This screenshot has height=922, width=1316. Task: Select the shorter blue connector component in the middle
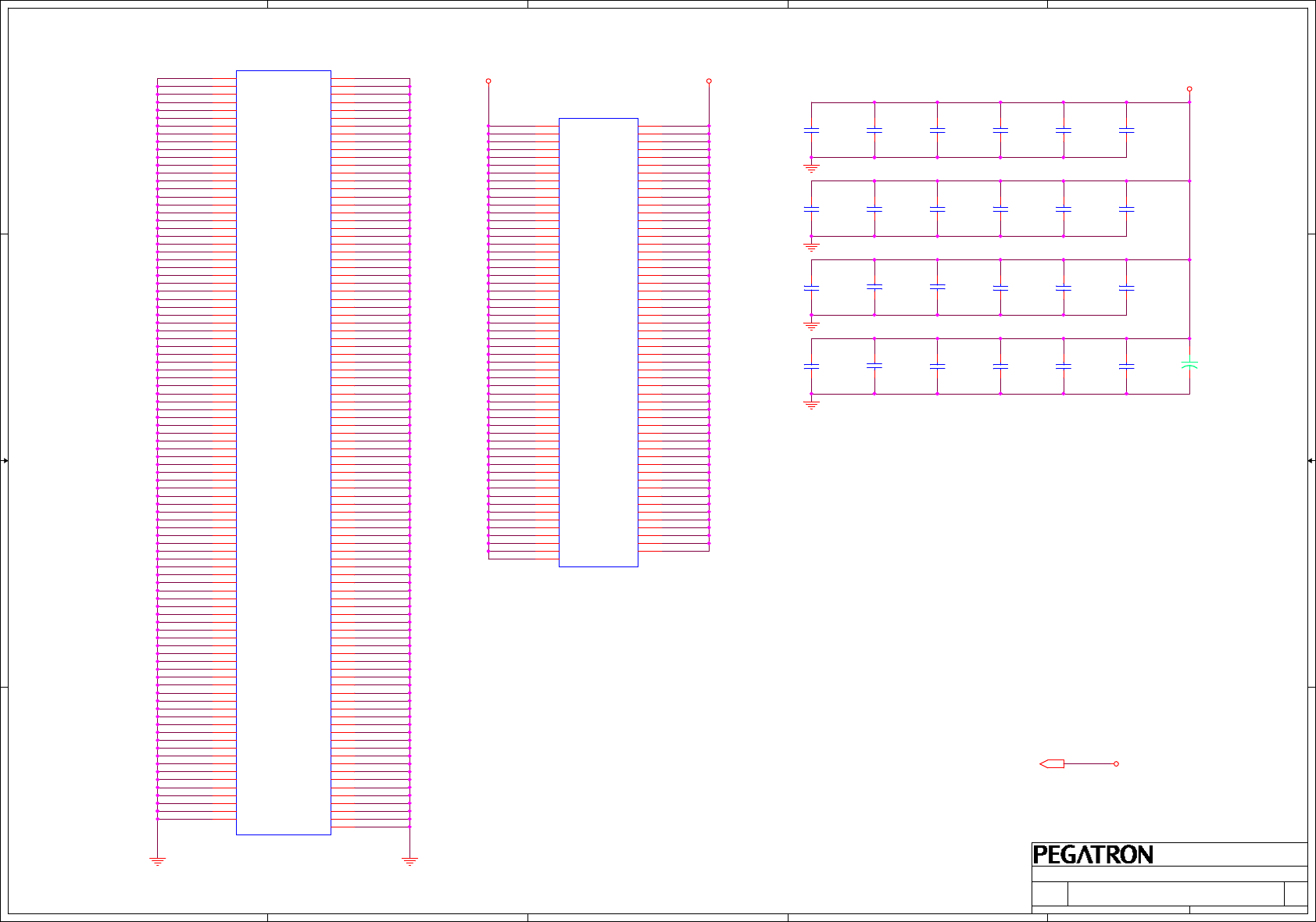(599, 342)
